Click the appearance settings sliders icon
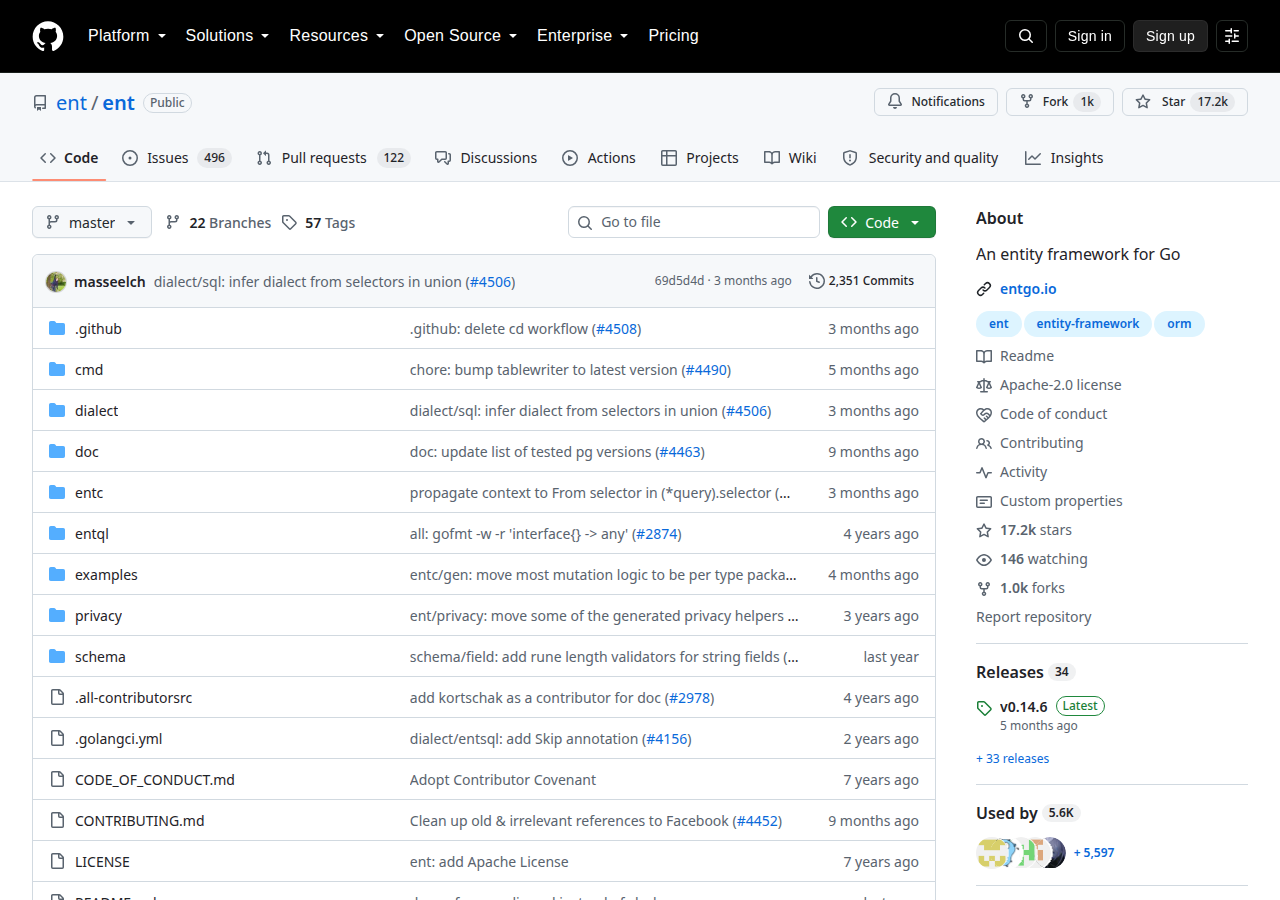This screenshot has width=1280, height=900. 1232,36
